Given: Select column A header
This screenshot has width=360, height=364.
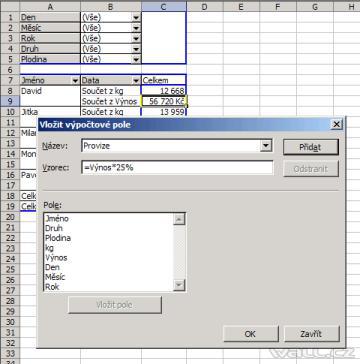Looking at the screenshot, I should coord(50,6).
